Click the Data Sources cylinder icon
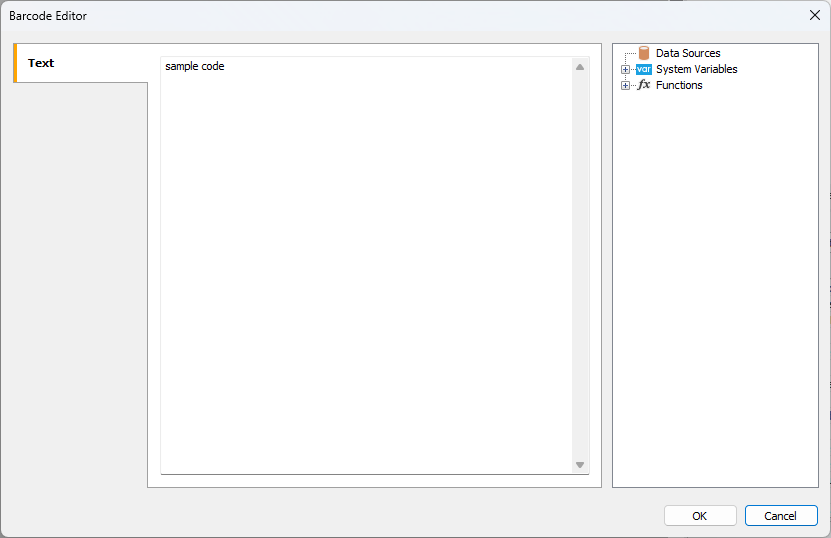Image resolution: width=831 pixels, height=538 pixels. (x=644, y=53)
